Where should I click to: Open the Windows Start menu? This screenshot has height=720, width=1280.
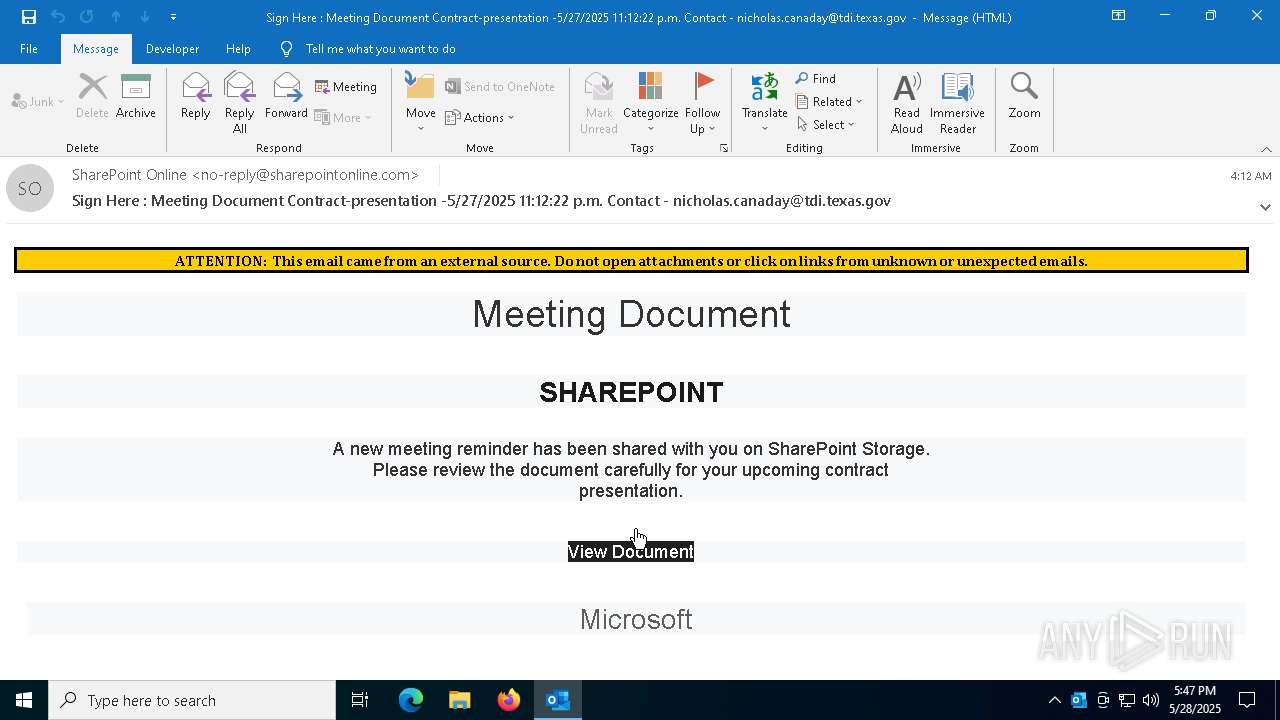point(24,700)
